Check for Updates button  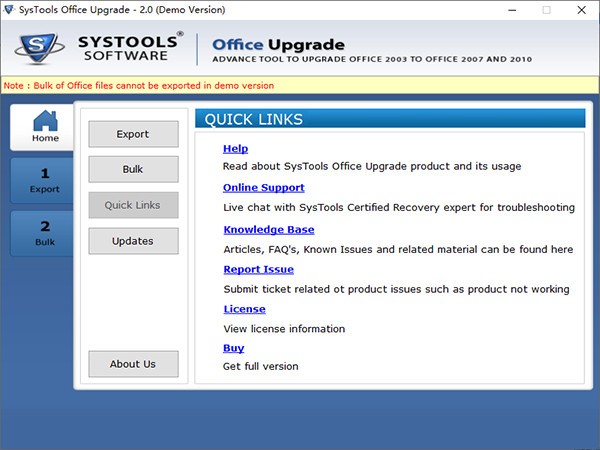pyautogui.click(x=133, y=241)
